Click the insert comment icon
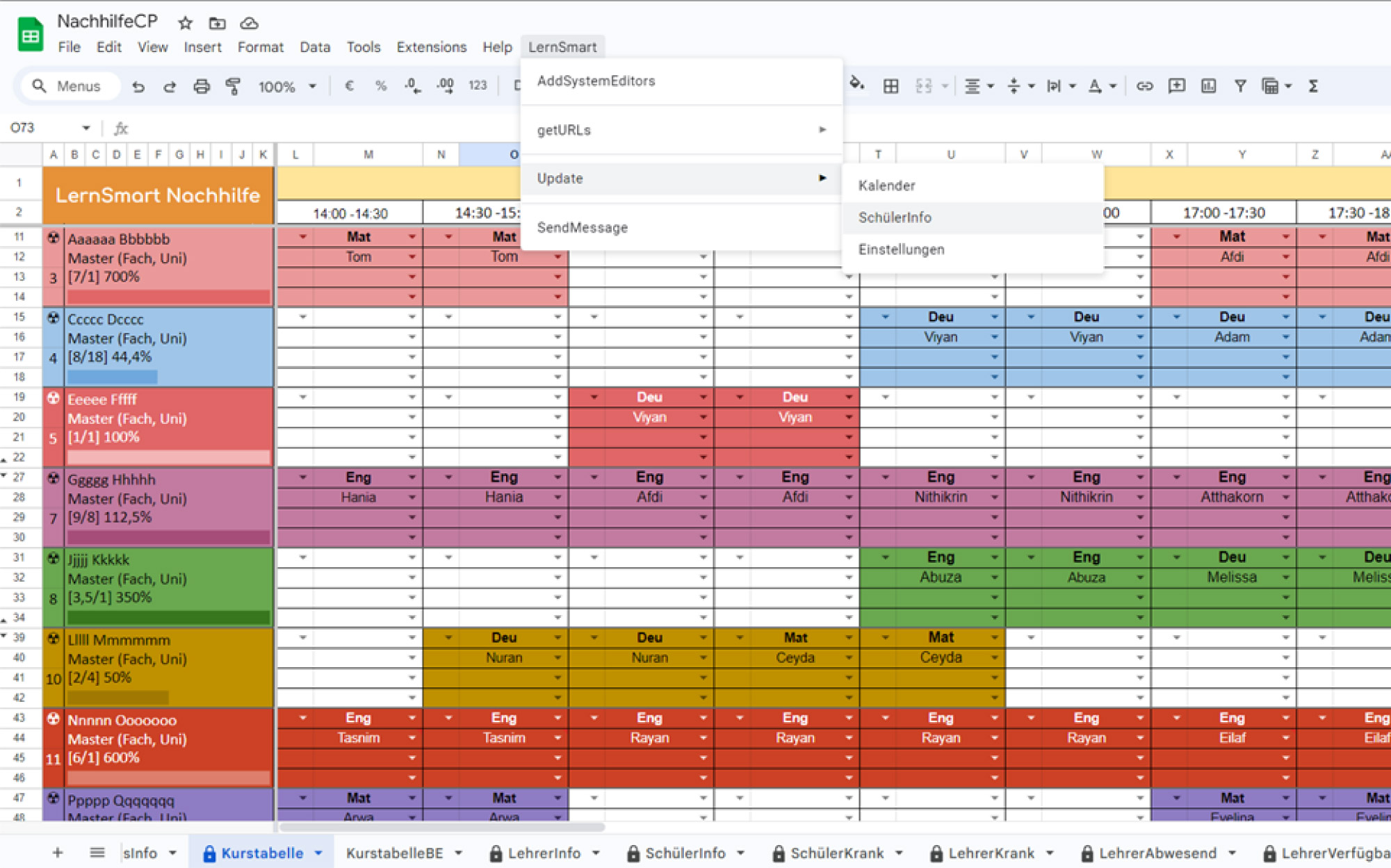1391x868 pixels. [x=1176, y=86]
